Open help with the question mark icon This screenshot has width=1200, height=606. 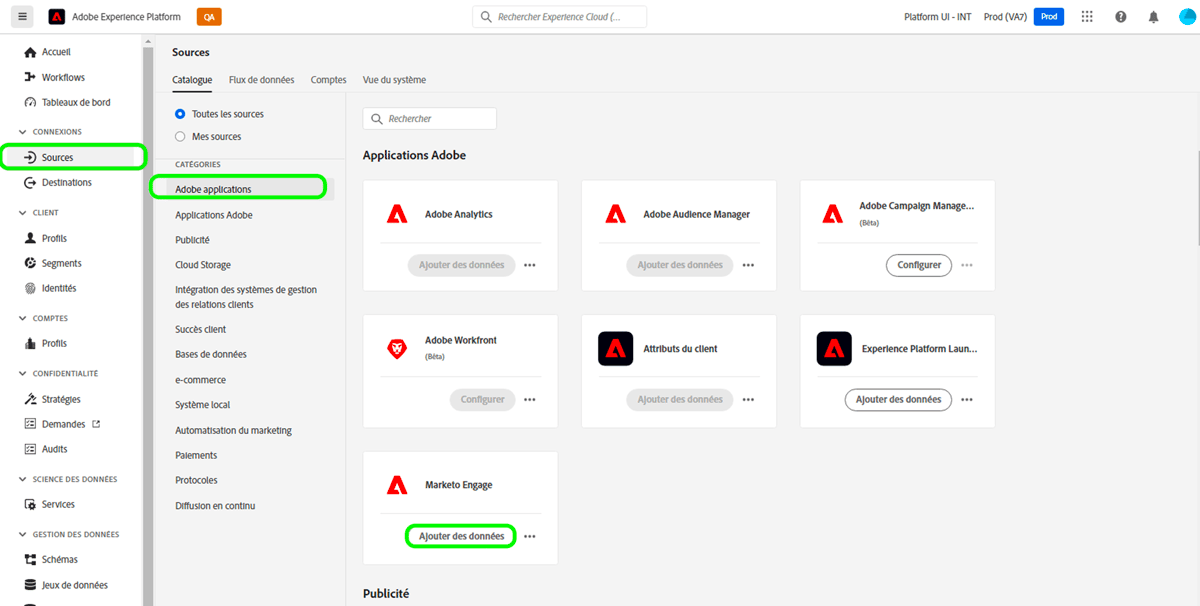(x=1120, y=16)
